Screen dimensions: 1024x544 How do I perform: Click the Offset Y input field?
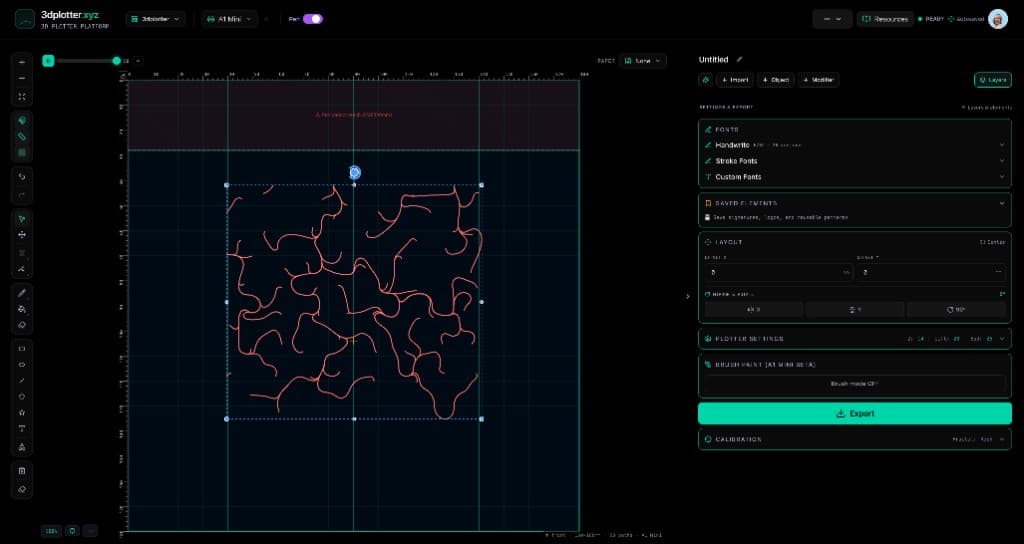coord(932,272)
